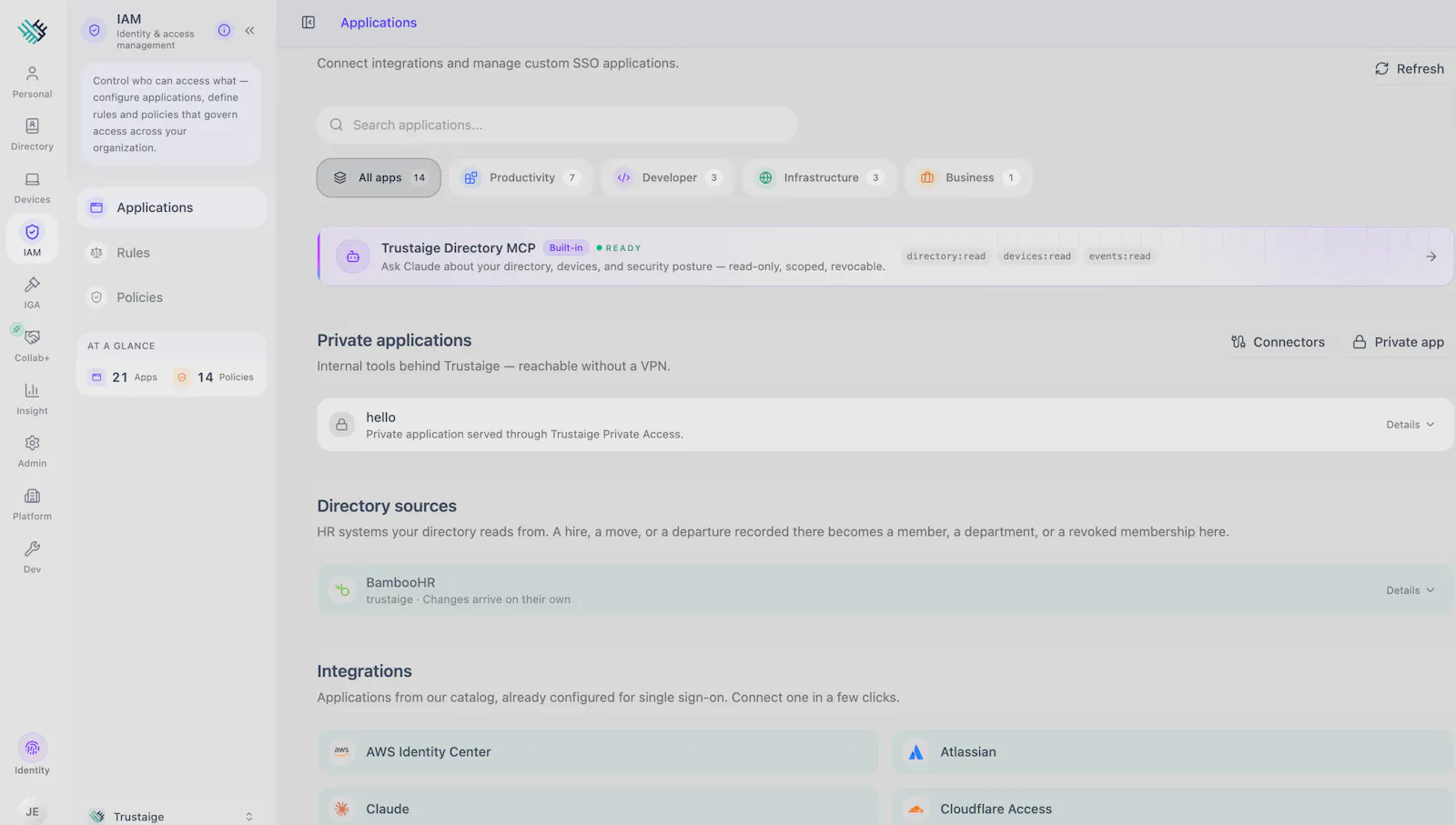Click the directory:read scope tag
The height and width of the screenshot is (825, 1456).
(x=945, y=257)
